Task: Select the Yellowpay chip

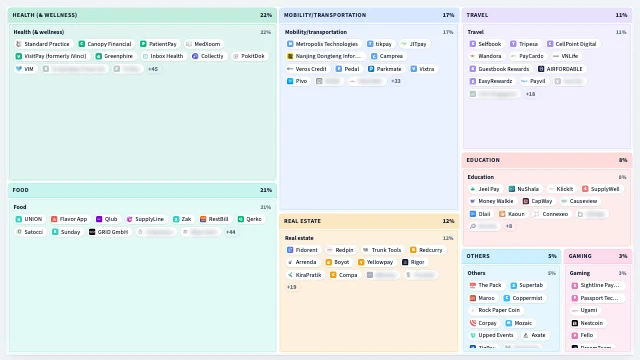Action: click(x=376, y=262)
